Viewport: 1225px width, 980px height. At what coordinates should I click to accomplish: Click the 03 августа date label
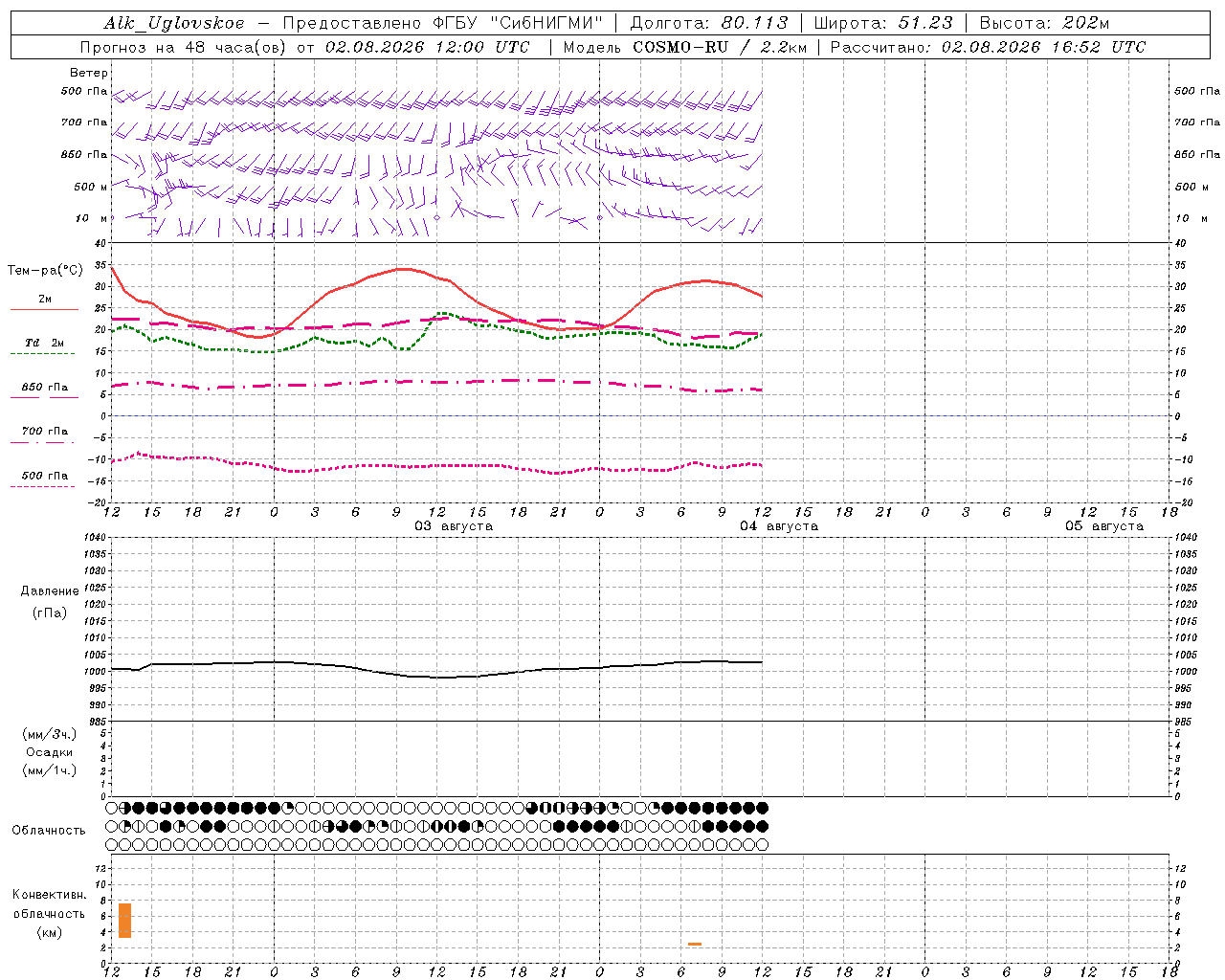[454, 526]
